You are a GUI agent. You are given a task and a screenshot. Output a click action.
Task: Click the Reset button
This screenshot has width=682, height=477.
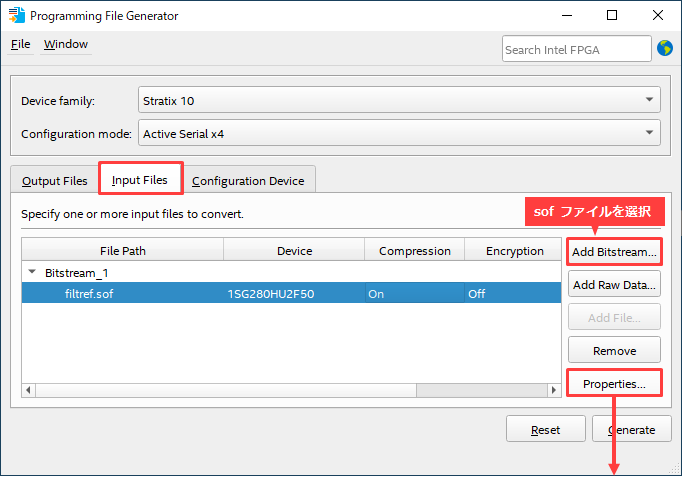(545, 429)
